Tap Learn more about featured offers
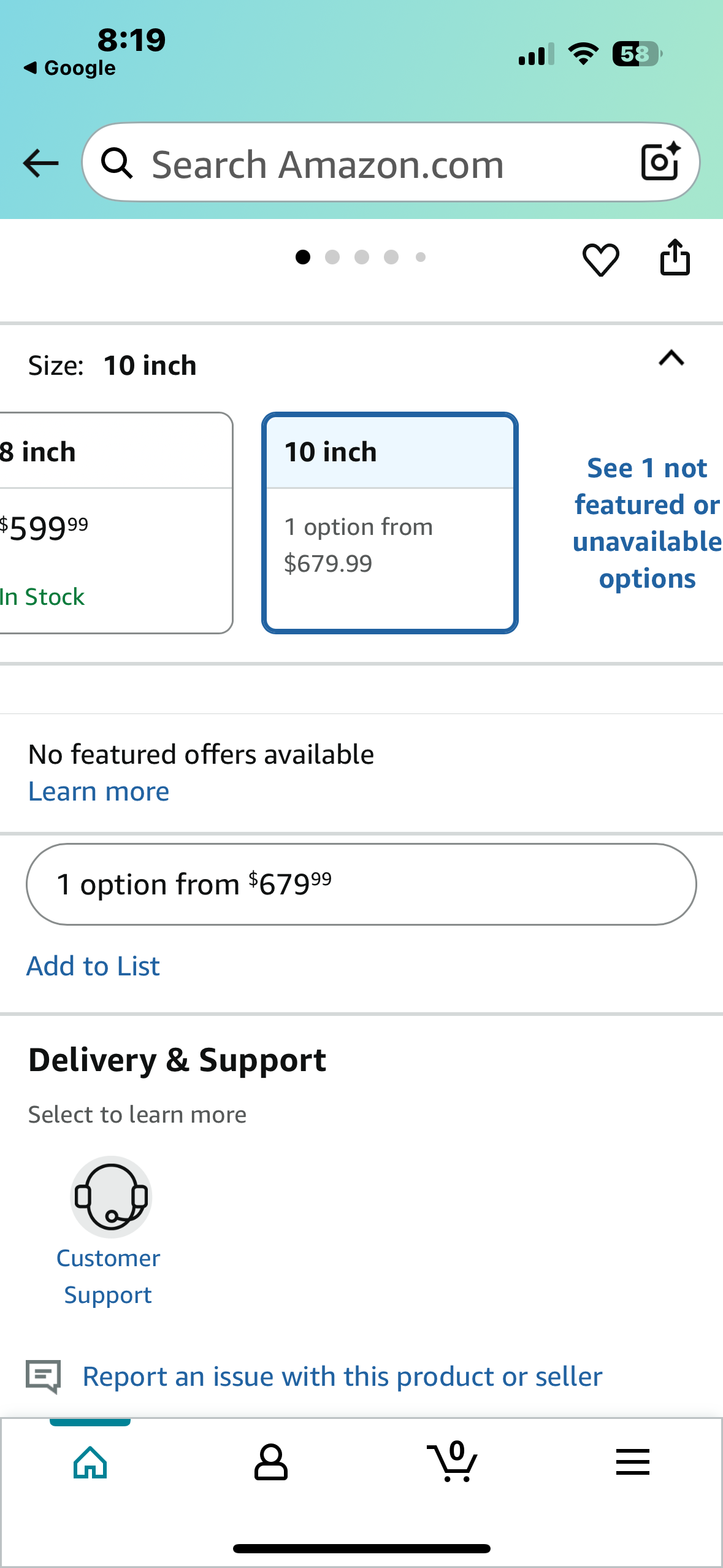The width and height of the screenshot is (723, 1568). 99,791
